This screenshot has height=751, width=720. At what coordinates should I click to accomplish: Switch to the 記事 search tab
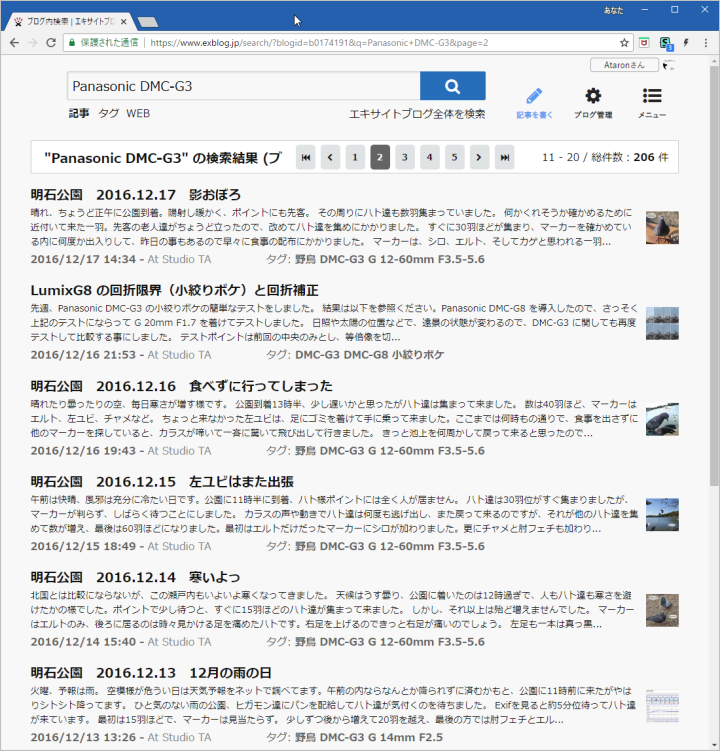(x=79, y=114)
